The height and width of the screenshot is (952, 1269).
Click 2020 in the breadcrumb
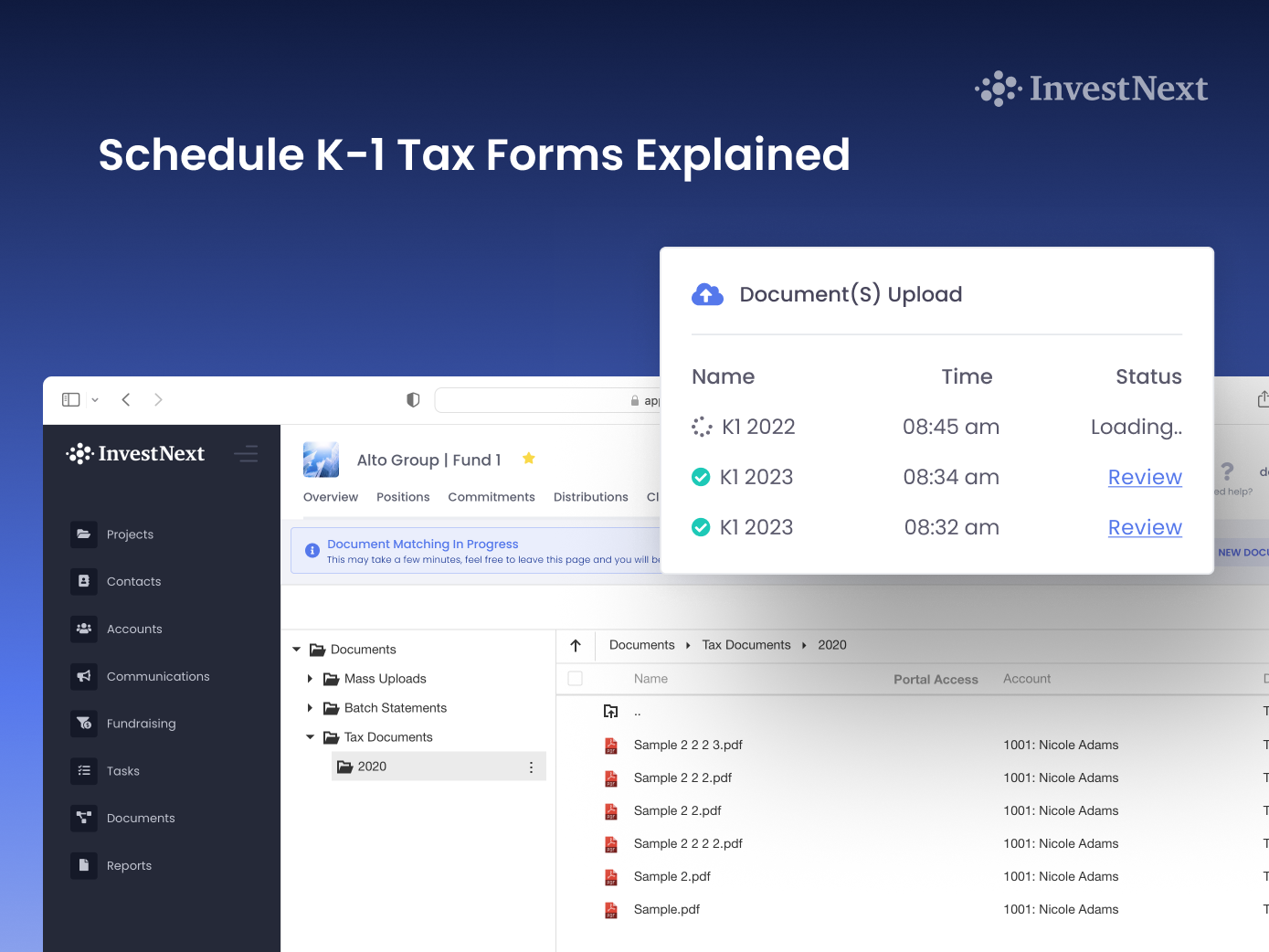(x=832, y=645)
